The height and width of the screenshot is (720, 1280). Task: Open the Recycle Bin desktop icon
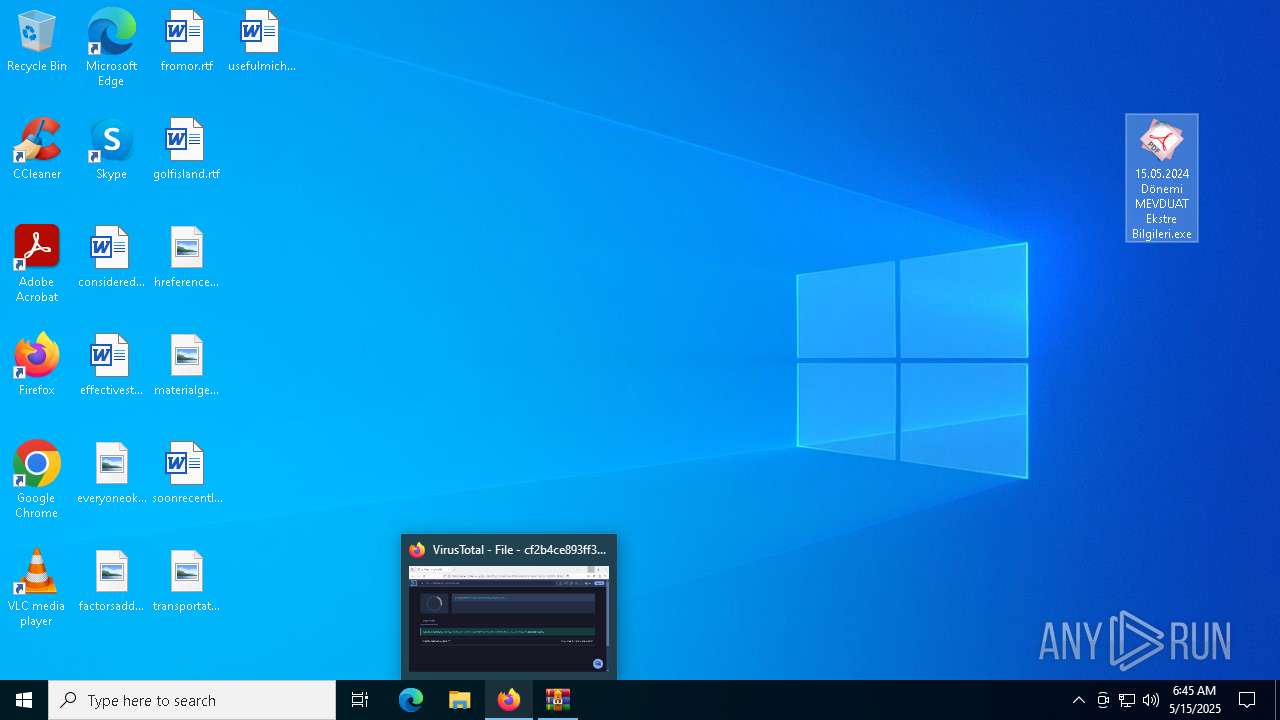coord(37,42)
